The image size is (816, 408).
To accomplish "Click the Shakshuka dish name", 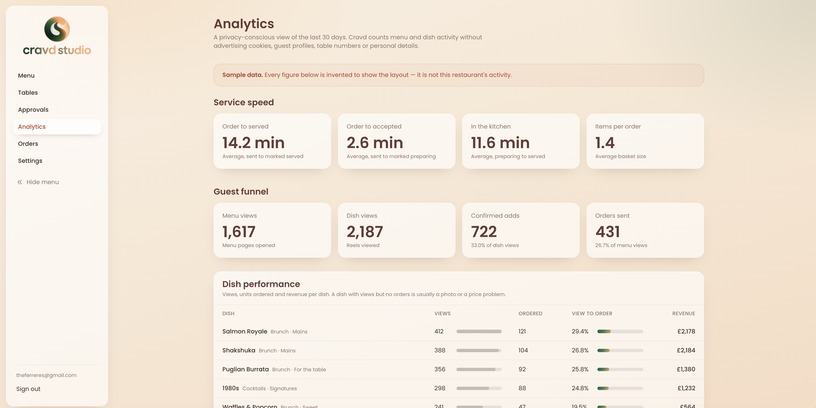I will tap(239, 350).
